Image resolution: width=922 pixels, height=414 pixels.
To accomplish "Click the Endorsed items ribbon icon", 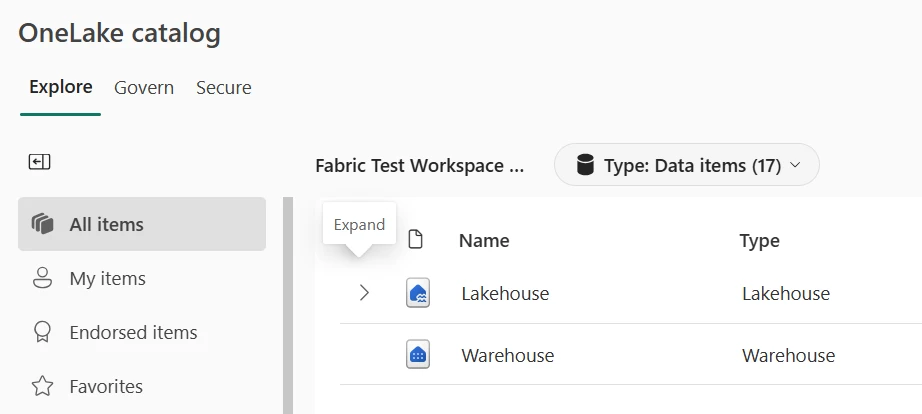I will click(x=42, y=332).
